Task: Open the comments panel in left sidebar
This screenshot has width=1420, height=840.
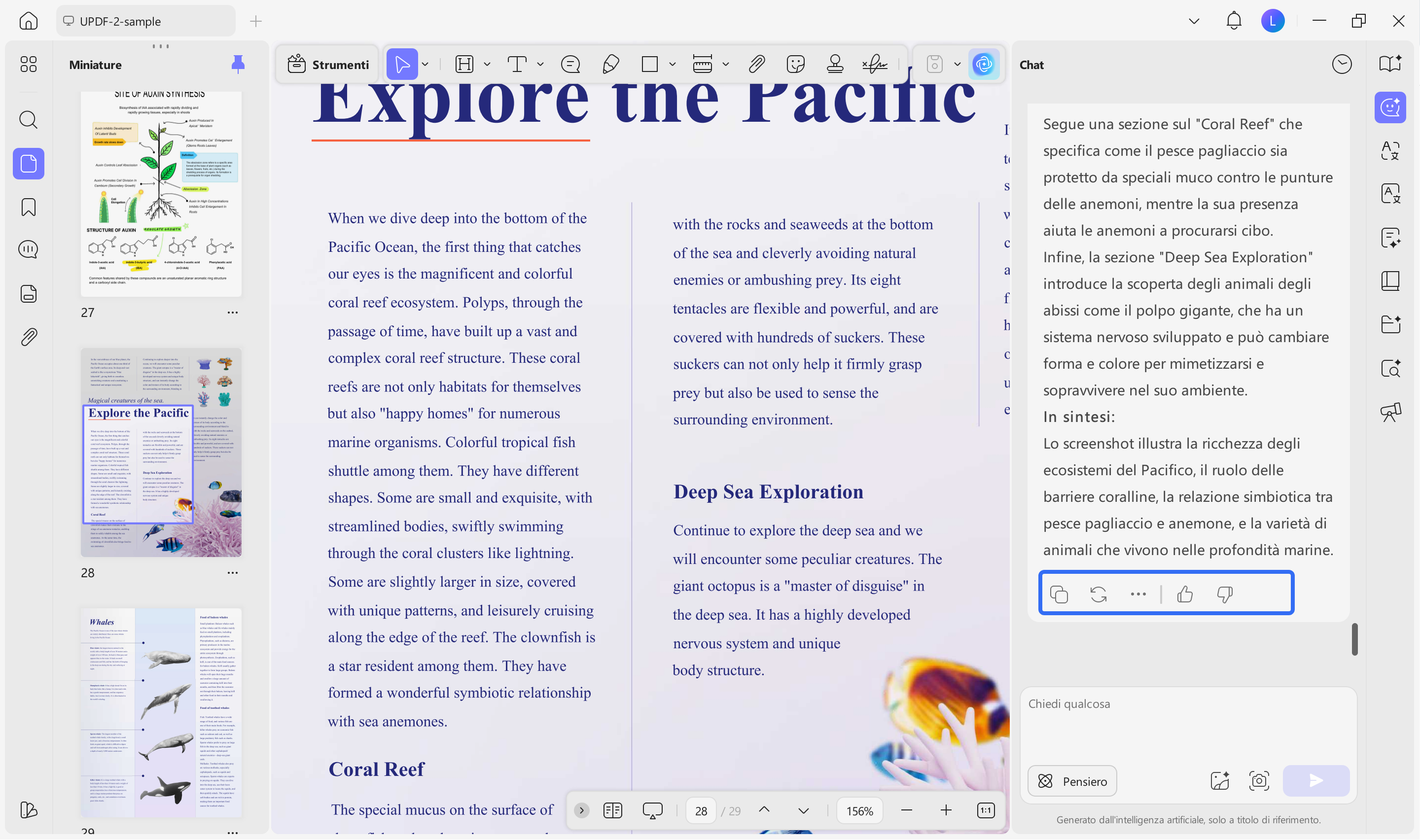Action: (28, 249)
